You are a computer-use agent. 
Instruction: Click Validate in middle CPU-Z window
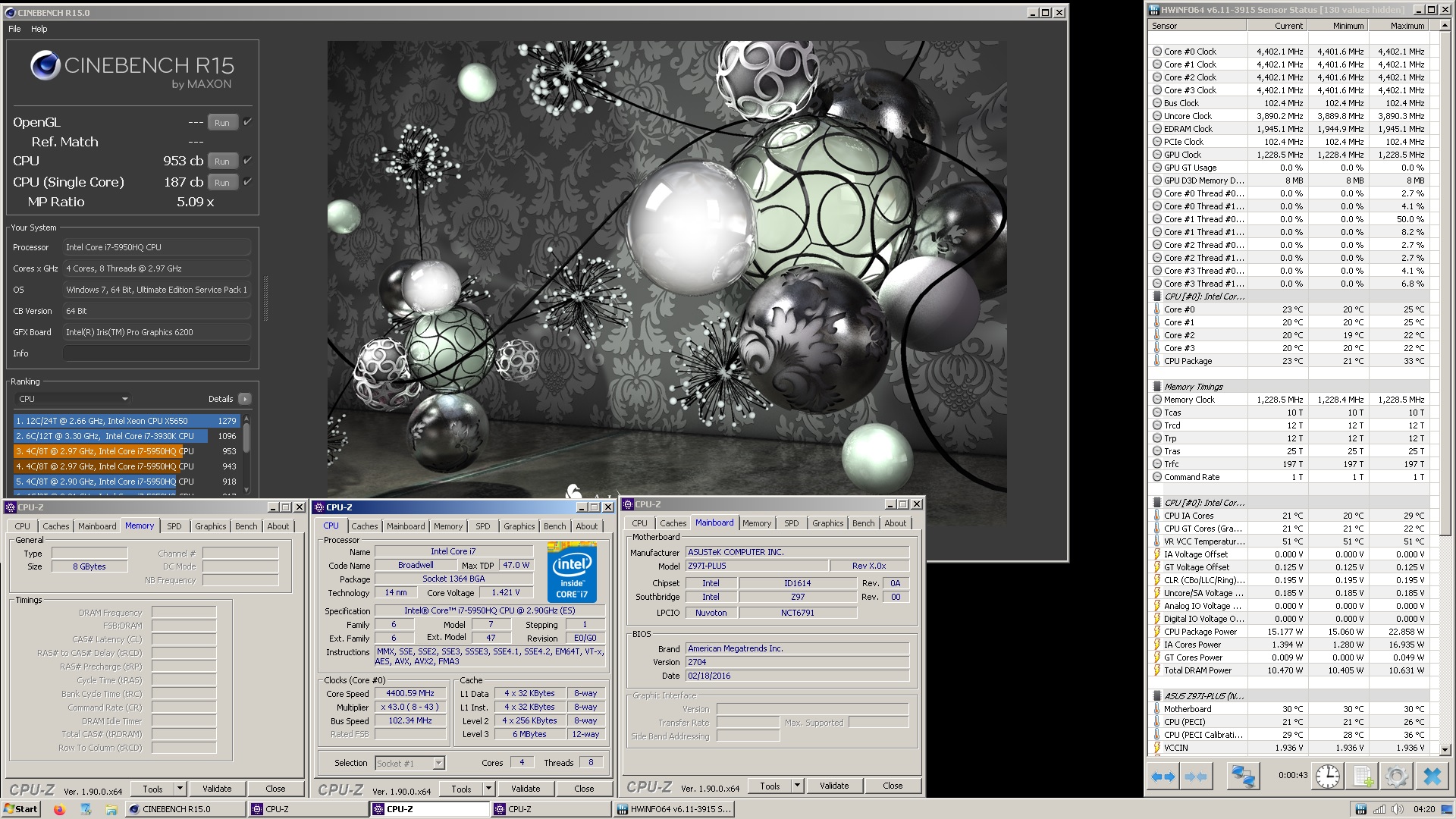tap(526, 789)
